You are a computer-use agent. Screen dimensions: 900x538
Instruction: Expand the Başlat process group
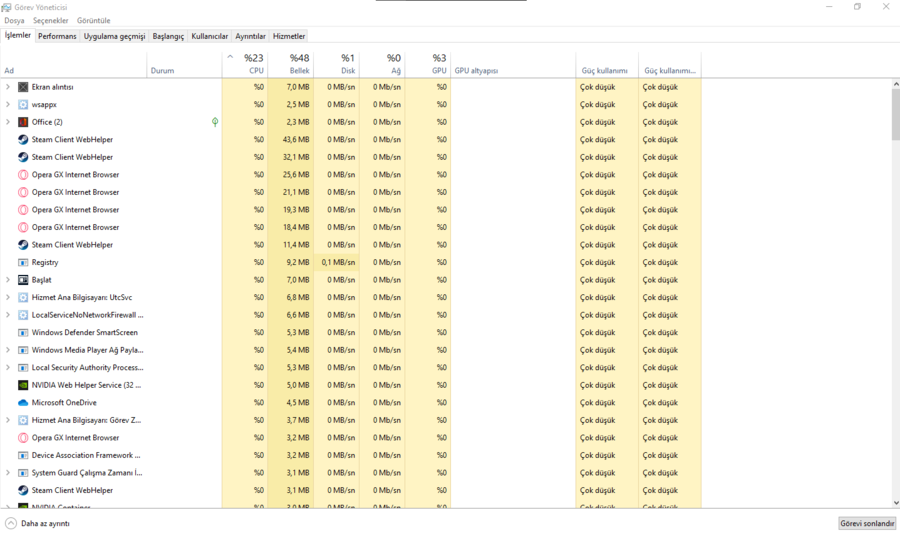7,280
